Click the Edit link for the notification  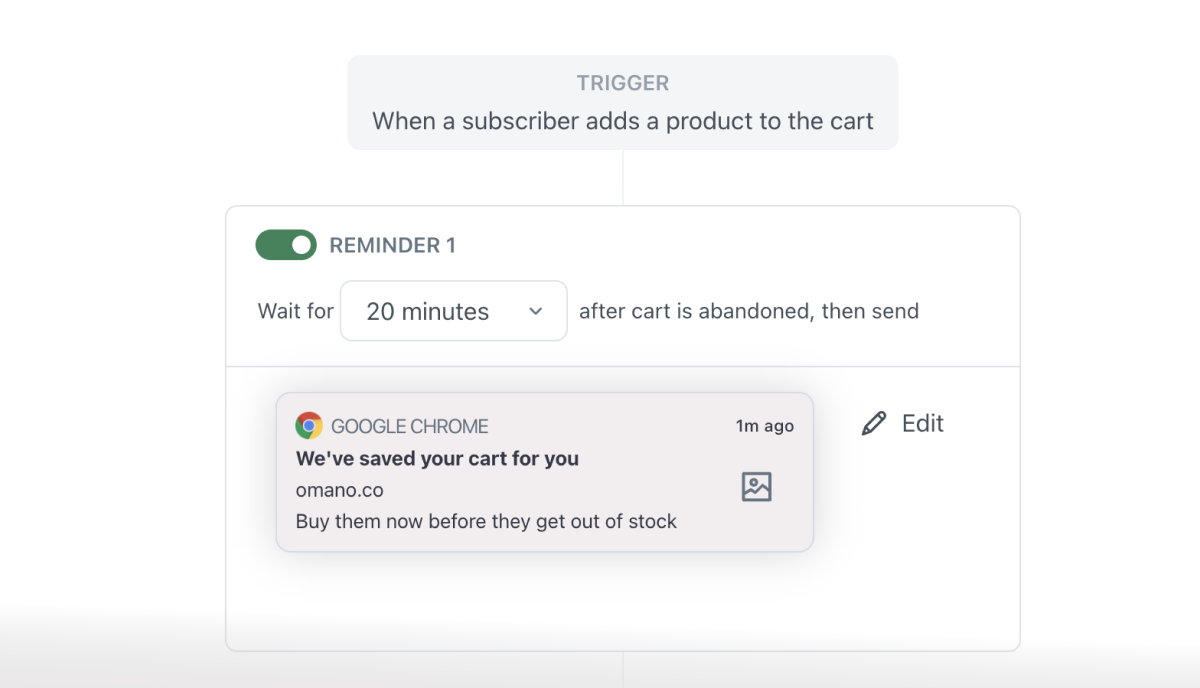(921, 423)
